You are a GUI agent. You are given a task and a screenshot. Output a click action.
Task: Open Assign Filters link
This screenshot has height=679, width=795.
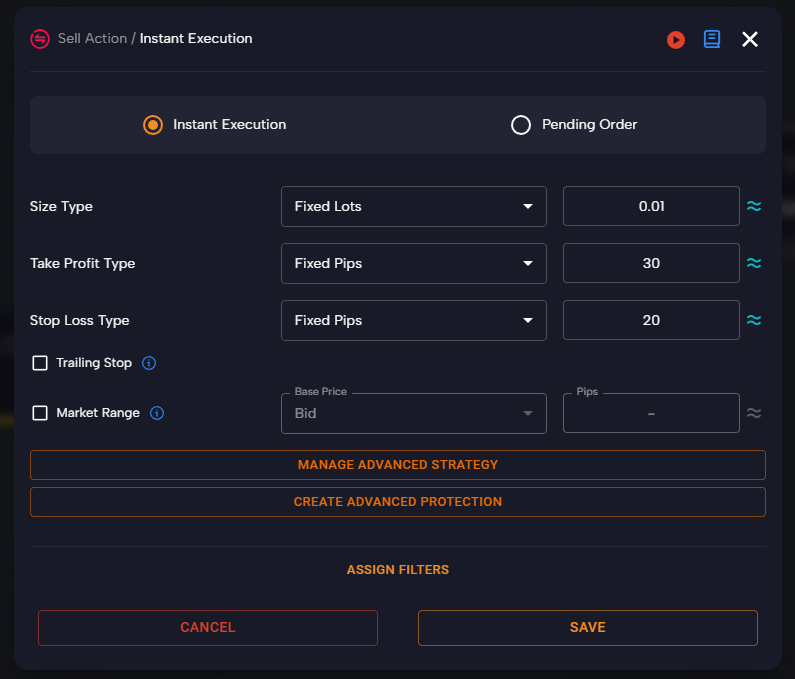coord(397,570)
